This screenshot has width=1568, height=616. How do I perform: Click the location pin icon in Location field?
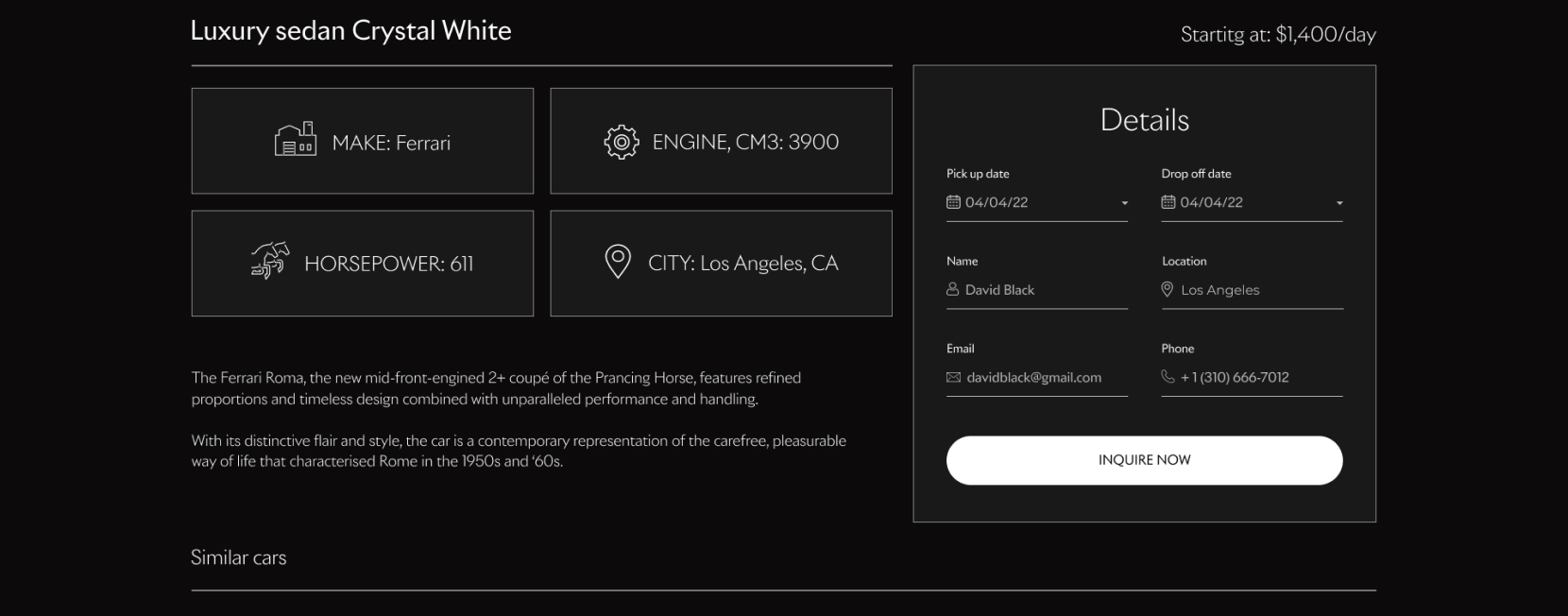1167,289
